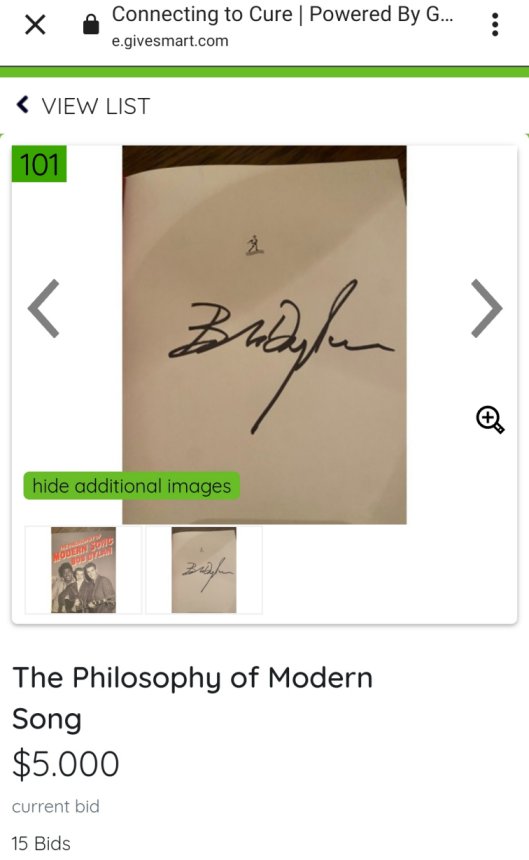The image size is (529, 860).
Task: Open the three-dot browser menu
Action: point(495,25)
